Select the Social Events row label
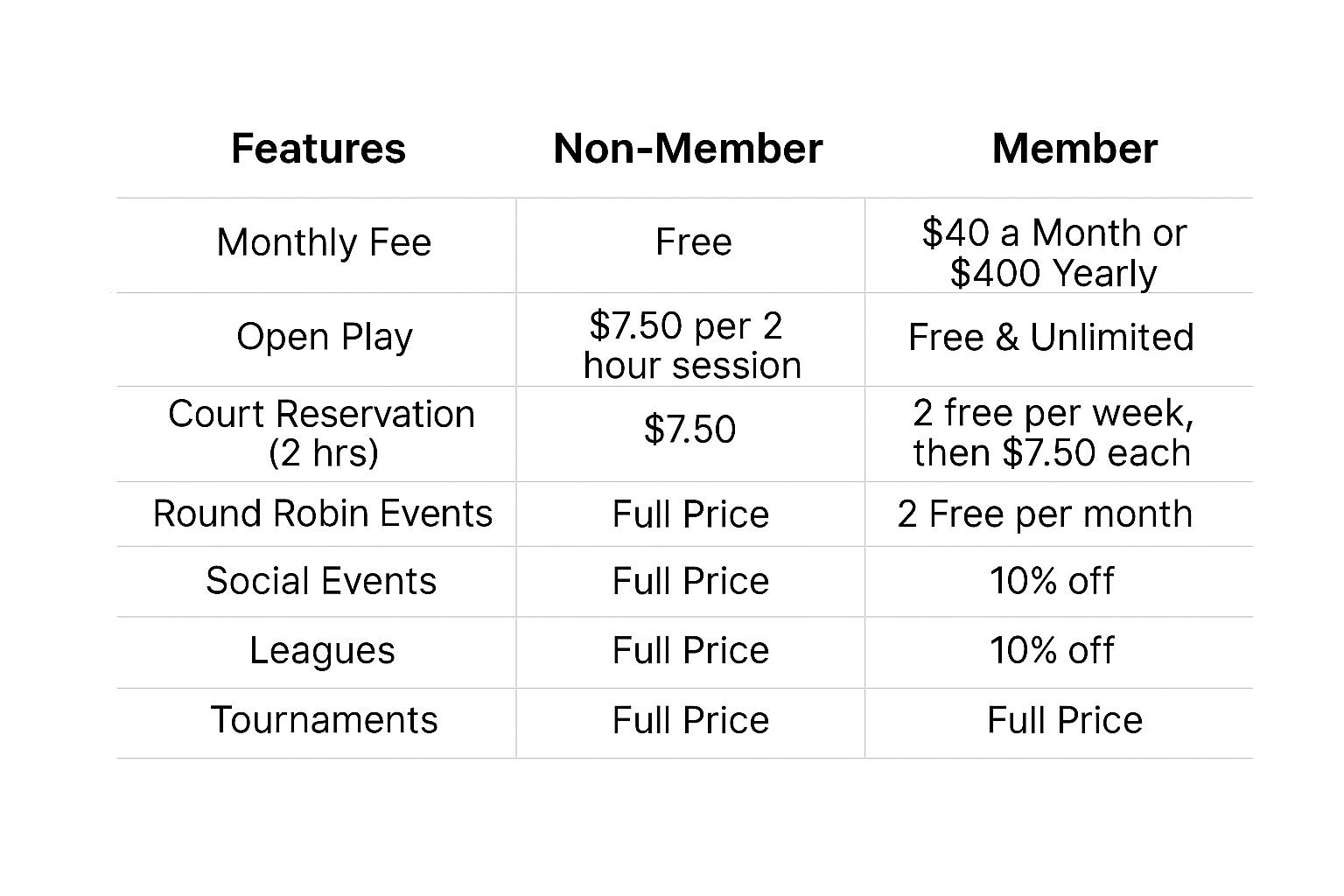 click(321, 581)
